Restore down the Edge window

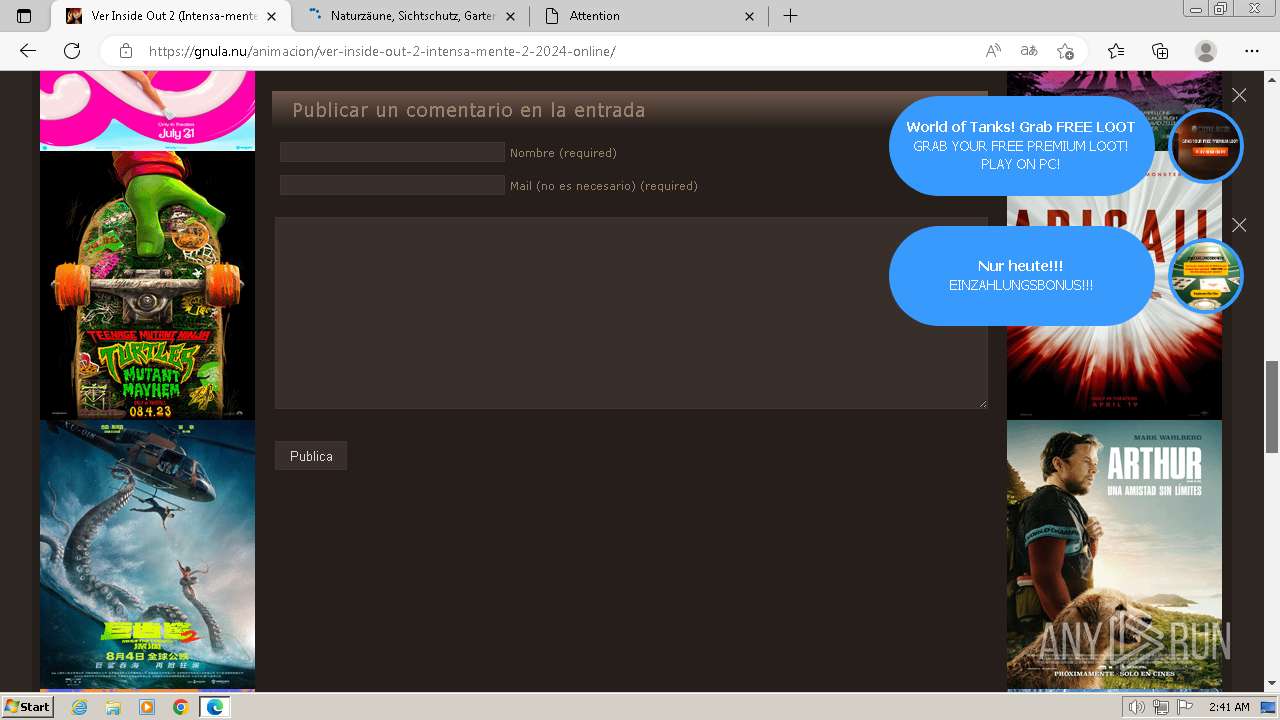click(x=1220, y=9)
